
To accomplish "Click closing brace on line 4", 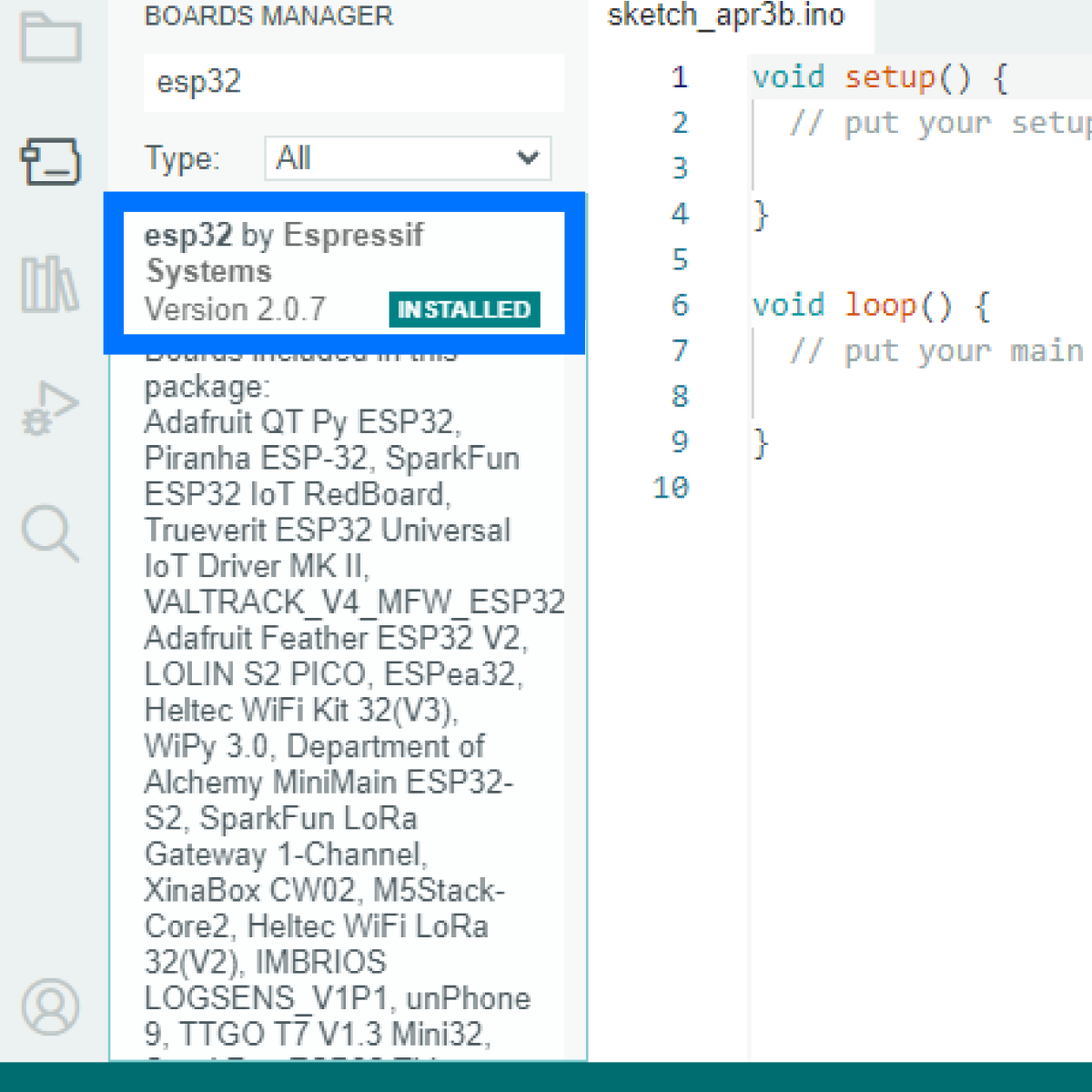I will click(x=761, y=215).
